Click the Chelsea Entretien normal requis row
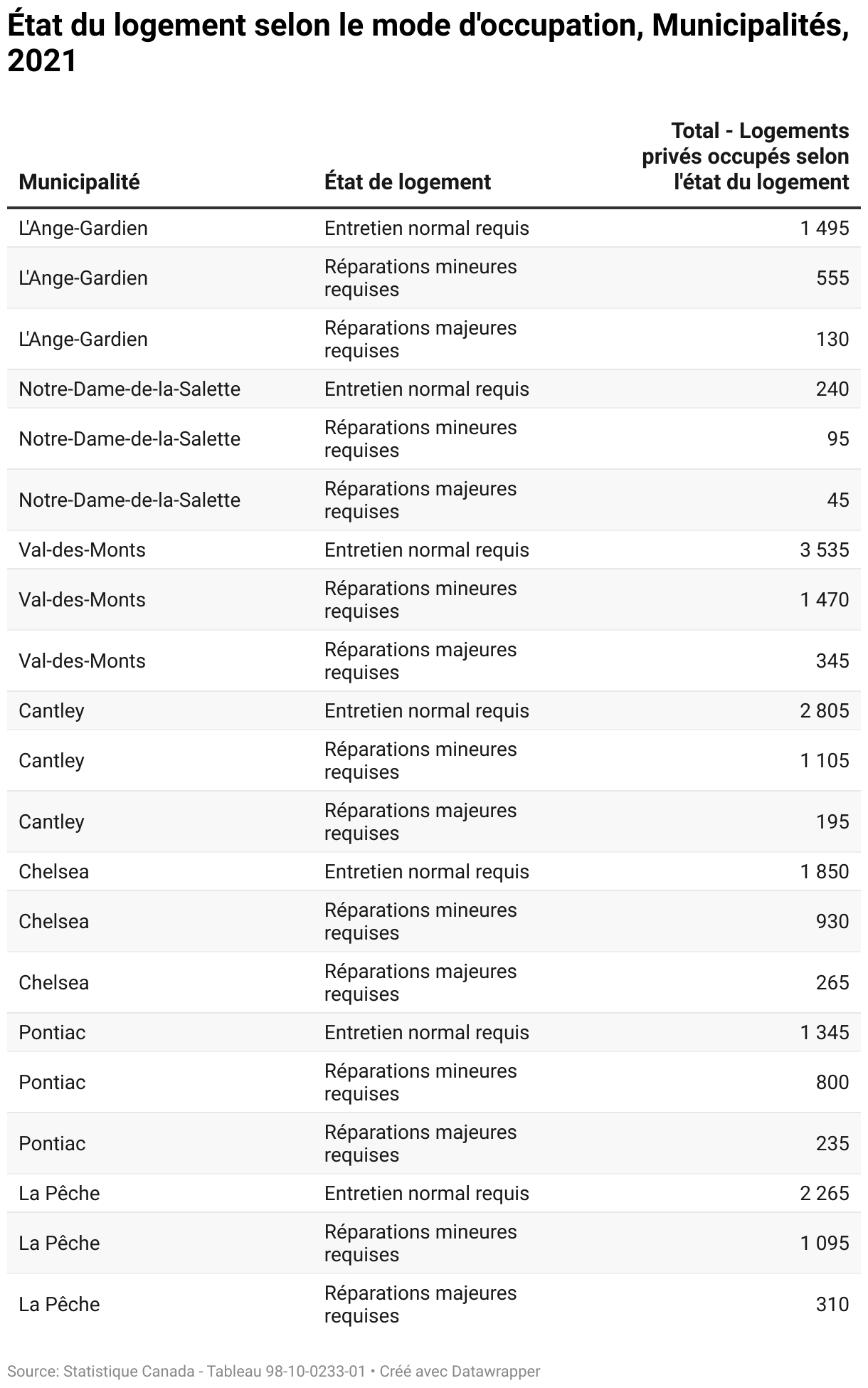Viewport: 868px width, 1388px height. (434, 872)
